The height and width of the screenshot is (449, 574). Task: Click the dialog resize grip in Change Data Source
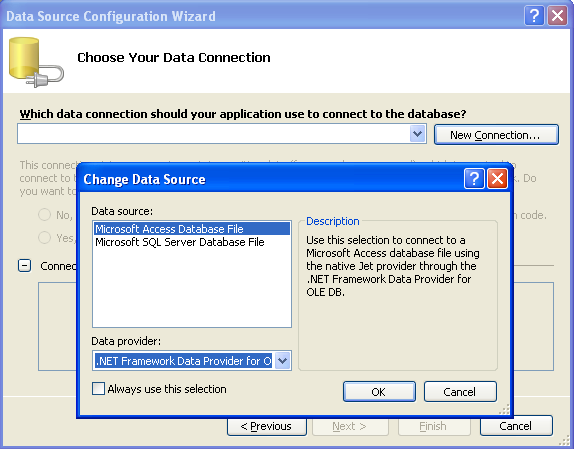click(x=504, y=409)
